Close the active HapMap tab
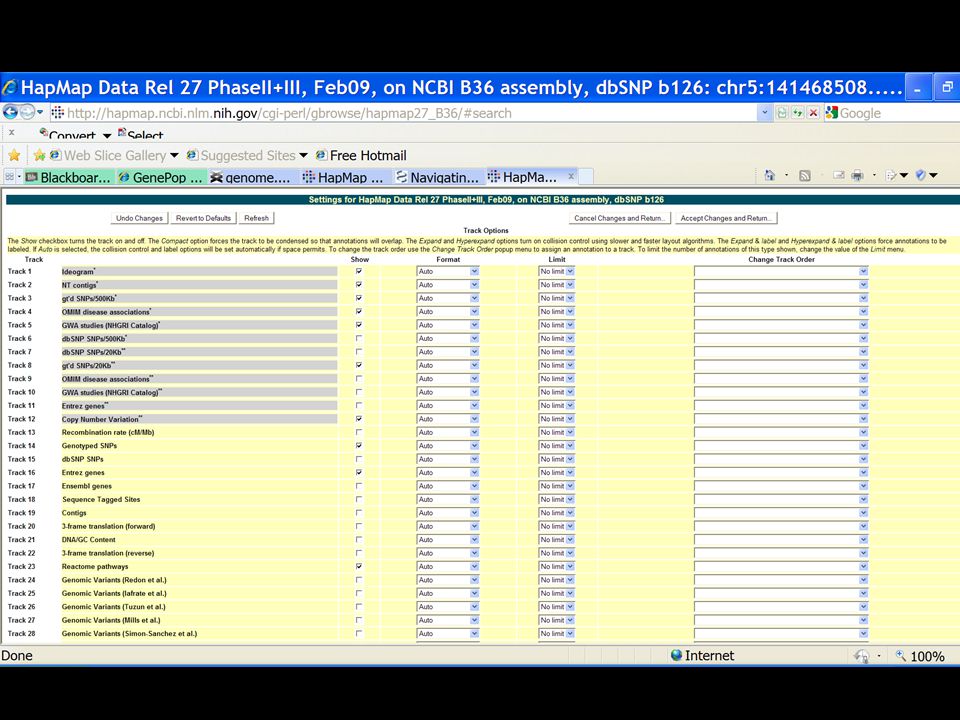The width and height of the screenshot is (960, 720). click(571, 176)
